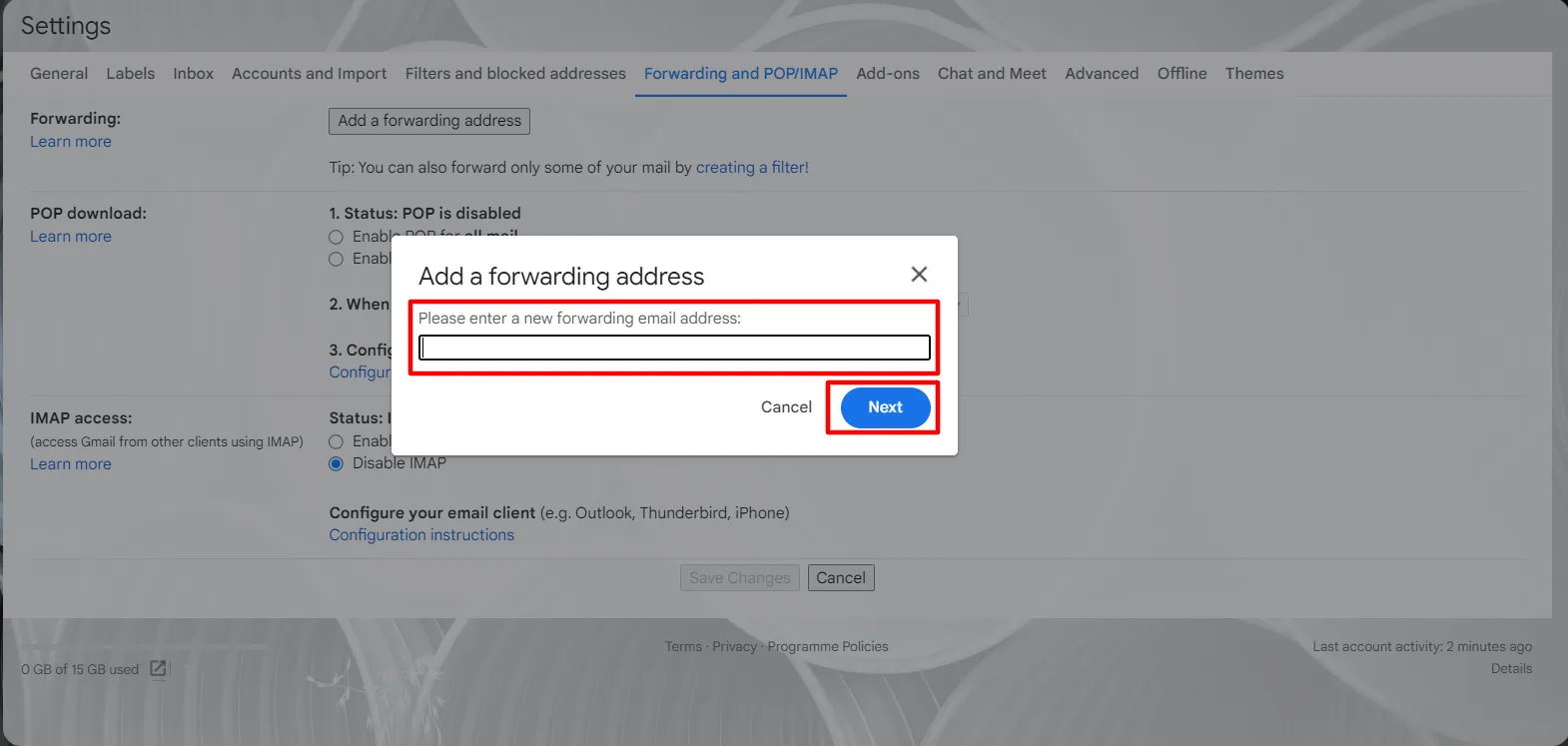The width and height of the screenshot is (1568, 746).
Task: Open the Configuration instructions link
Action: click(421, 535)
